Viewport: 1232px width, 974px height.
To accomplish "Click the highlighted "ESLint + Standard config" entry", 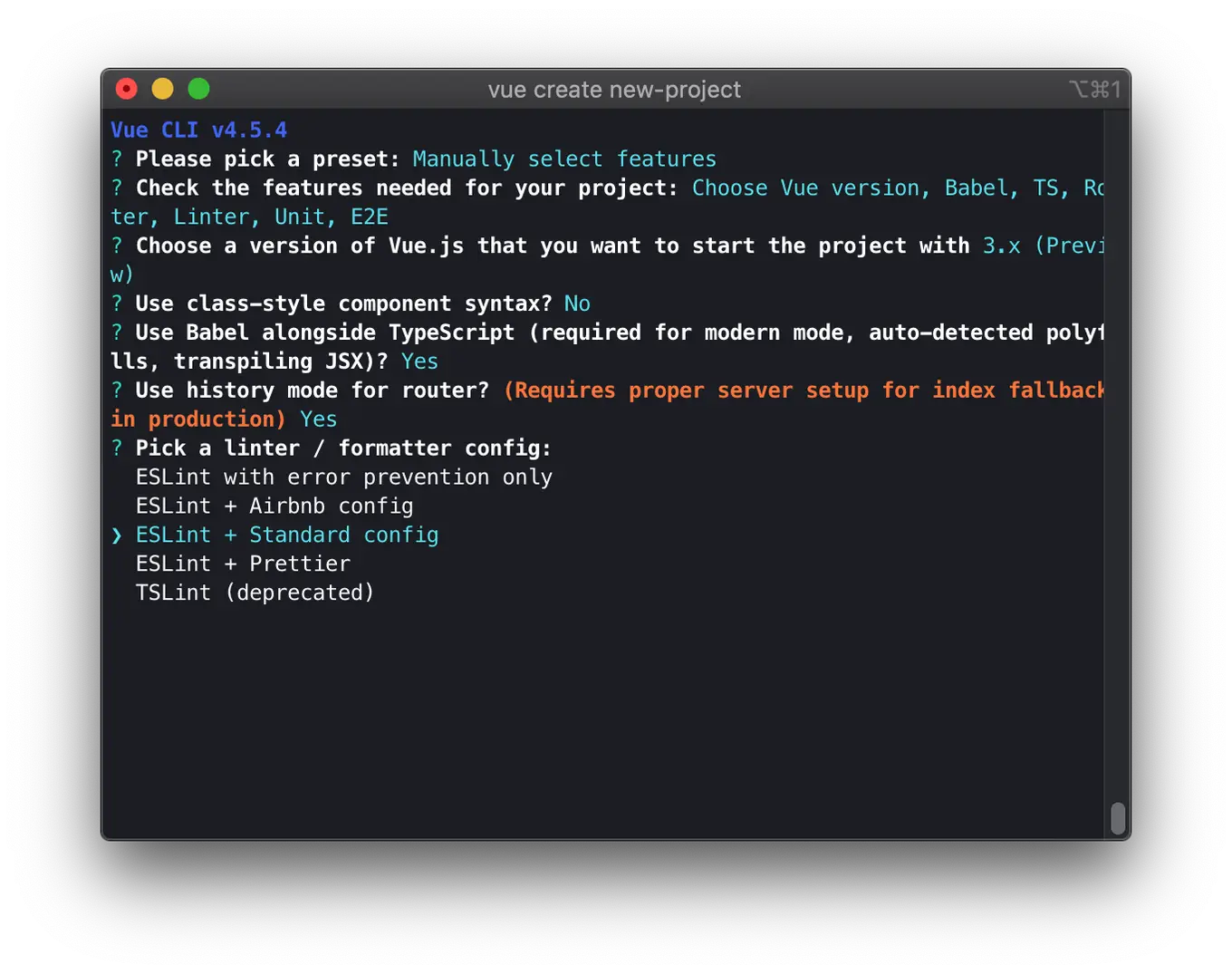I will [287, 535].
